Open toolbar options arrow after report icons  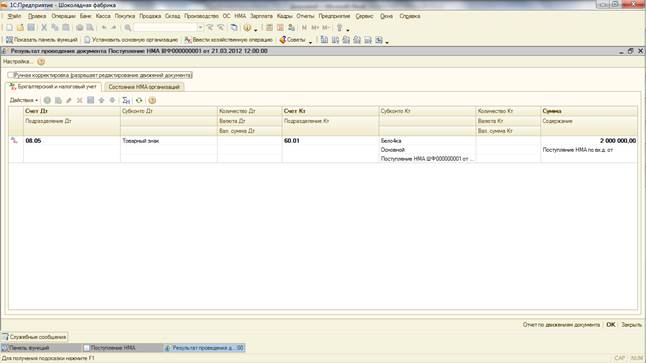tap(387, 41)
